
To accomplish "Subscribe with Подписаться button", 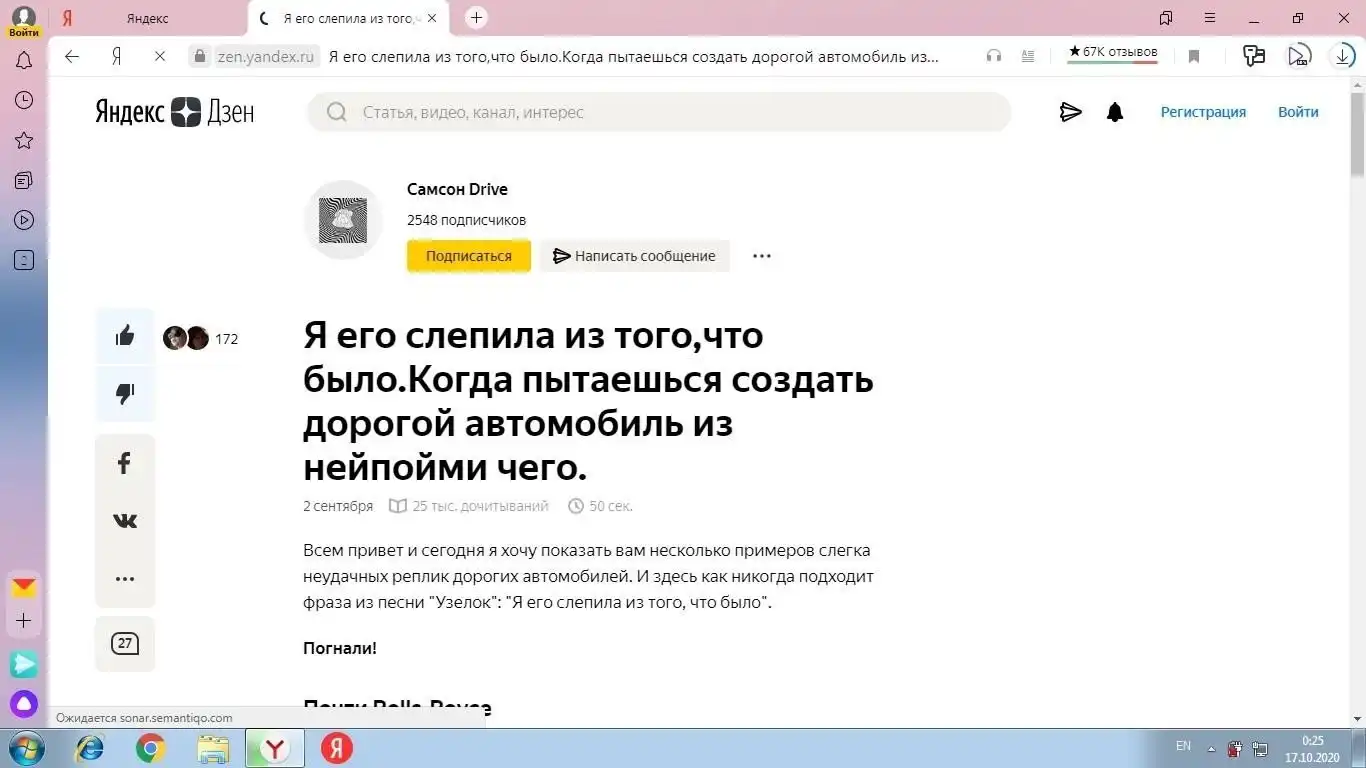I will [468, 256].
